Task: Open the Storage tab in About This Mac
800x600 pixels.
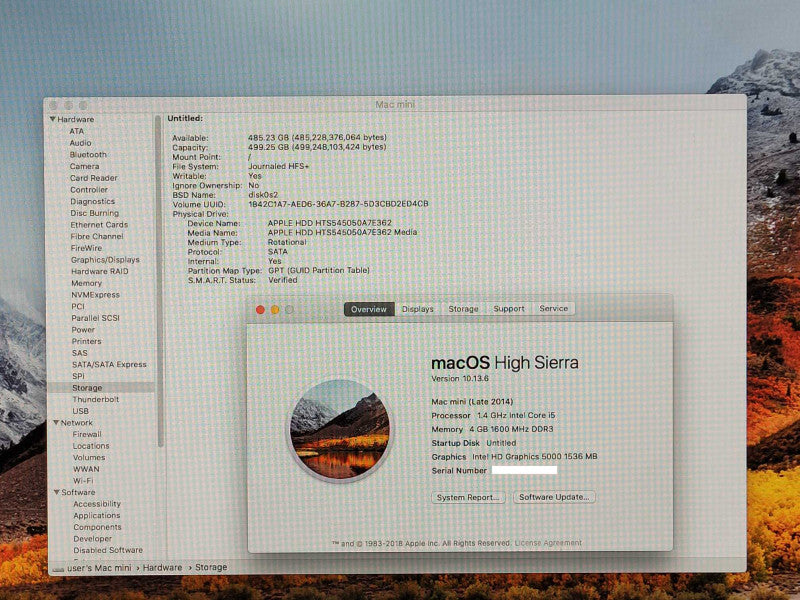Action: click(463, 309)
